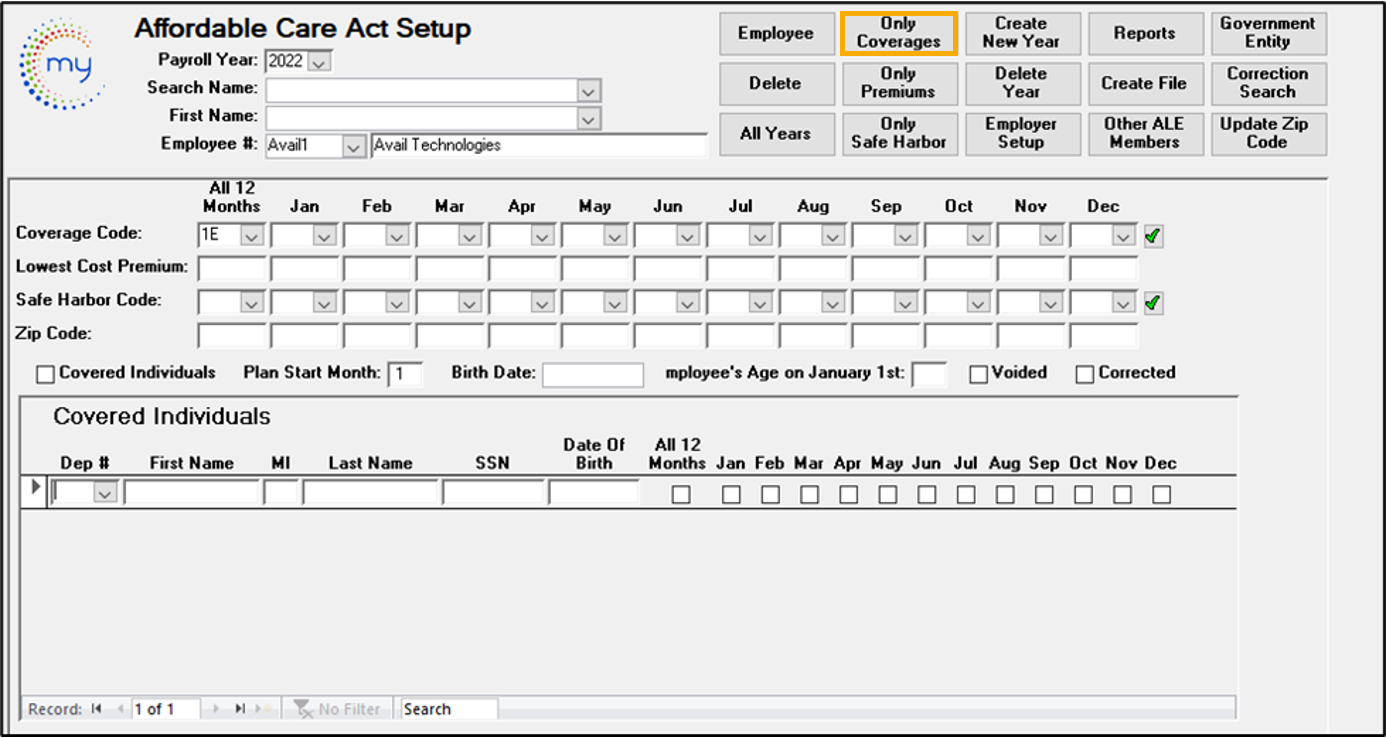
Task: Click the No Filter icon in record bar
Action: pos(304,709)
